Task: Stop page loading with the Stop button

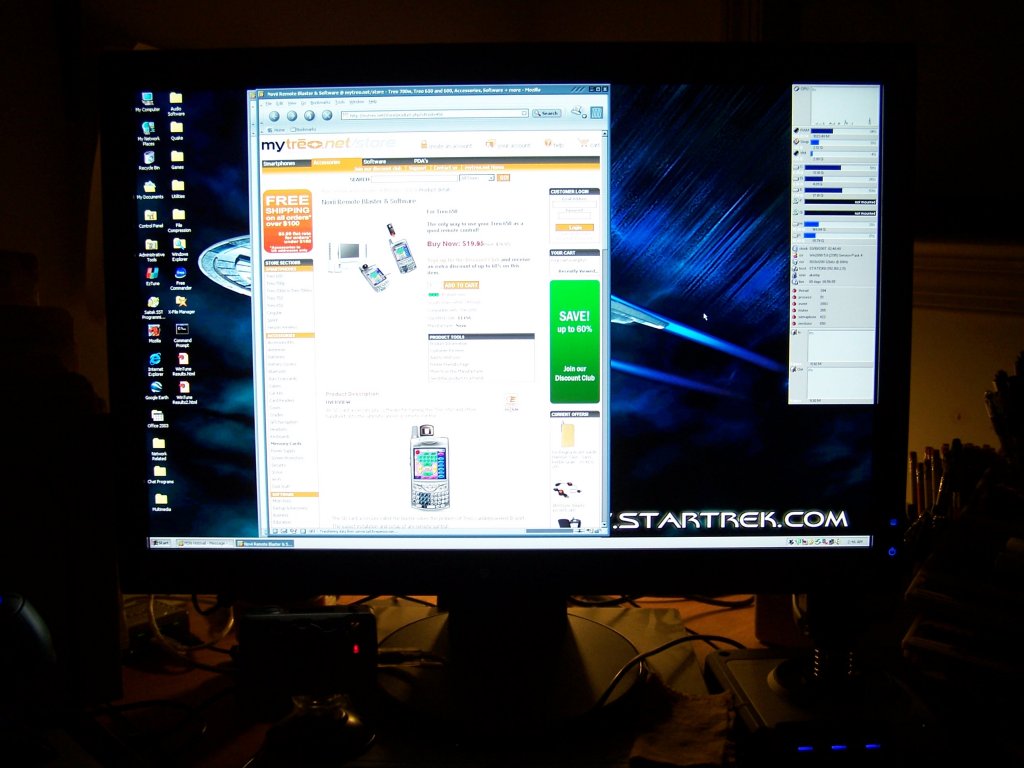Action: (x=327, y=116)
